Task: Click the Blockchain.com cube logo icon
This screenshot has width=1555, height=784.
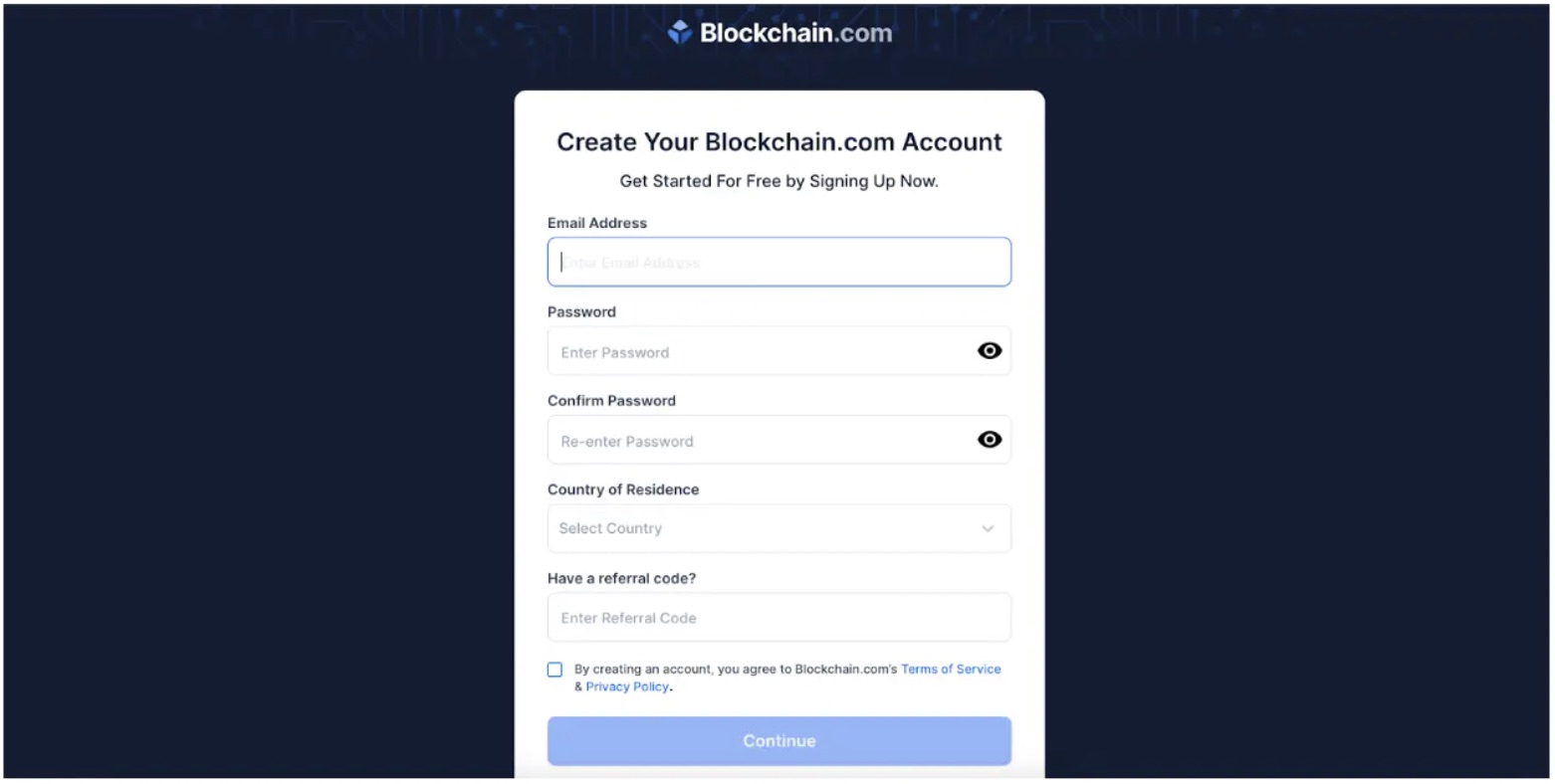Action: [681, 31]
